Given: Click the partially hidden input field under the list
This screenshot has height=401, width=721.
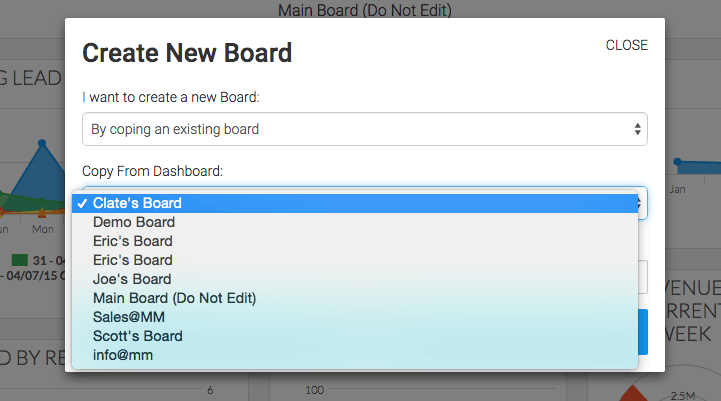Looking at the screenshot, I should 643,277.
